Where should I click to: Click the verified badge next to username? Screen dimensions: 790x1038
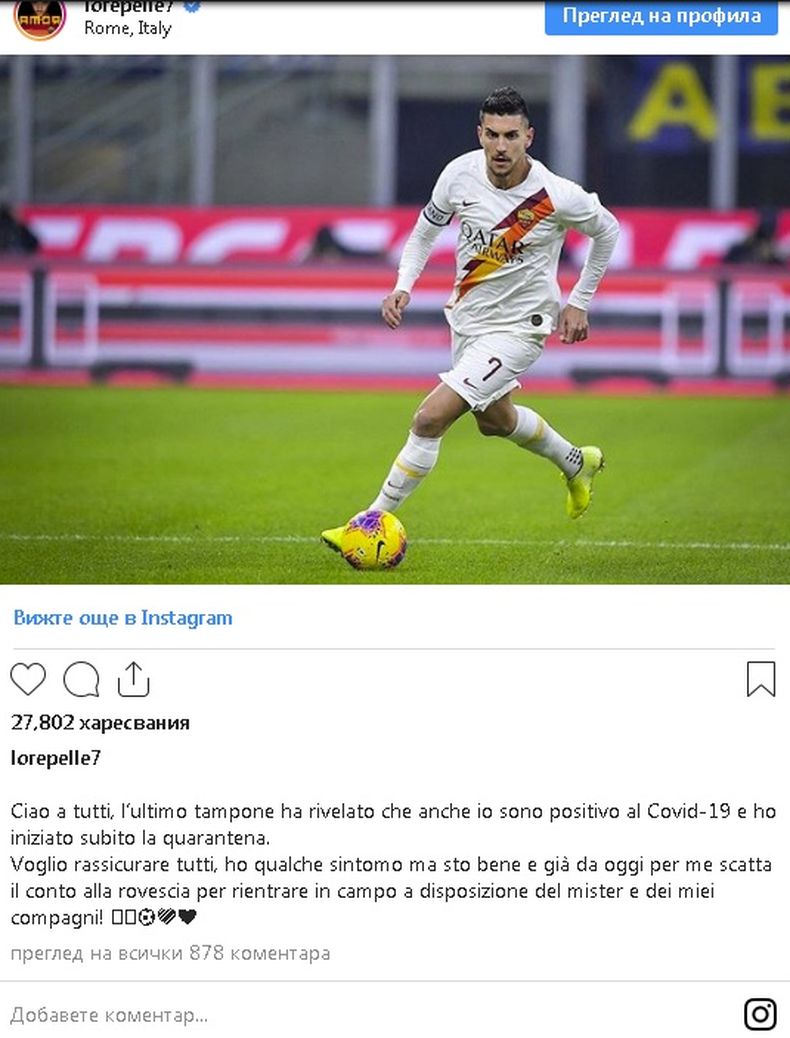pos(193,6)
